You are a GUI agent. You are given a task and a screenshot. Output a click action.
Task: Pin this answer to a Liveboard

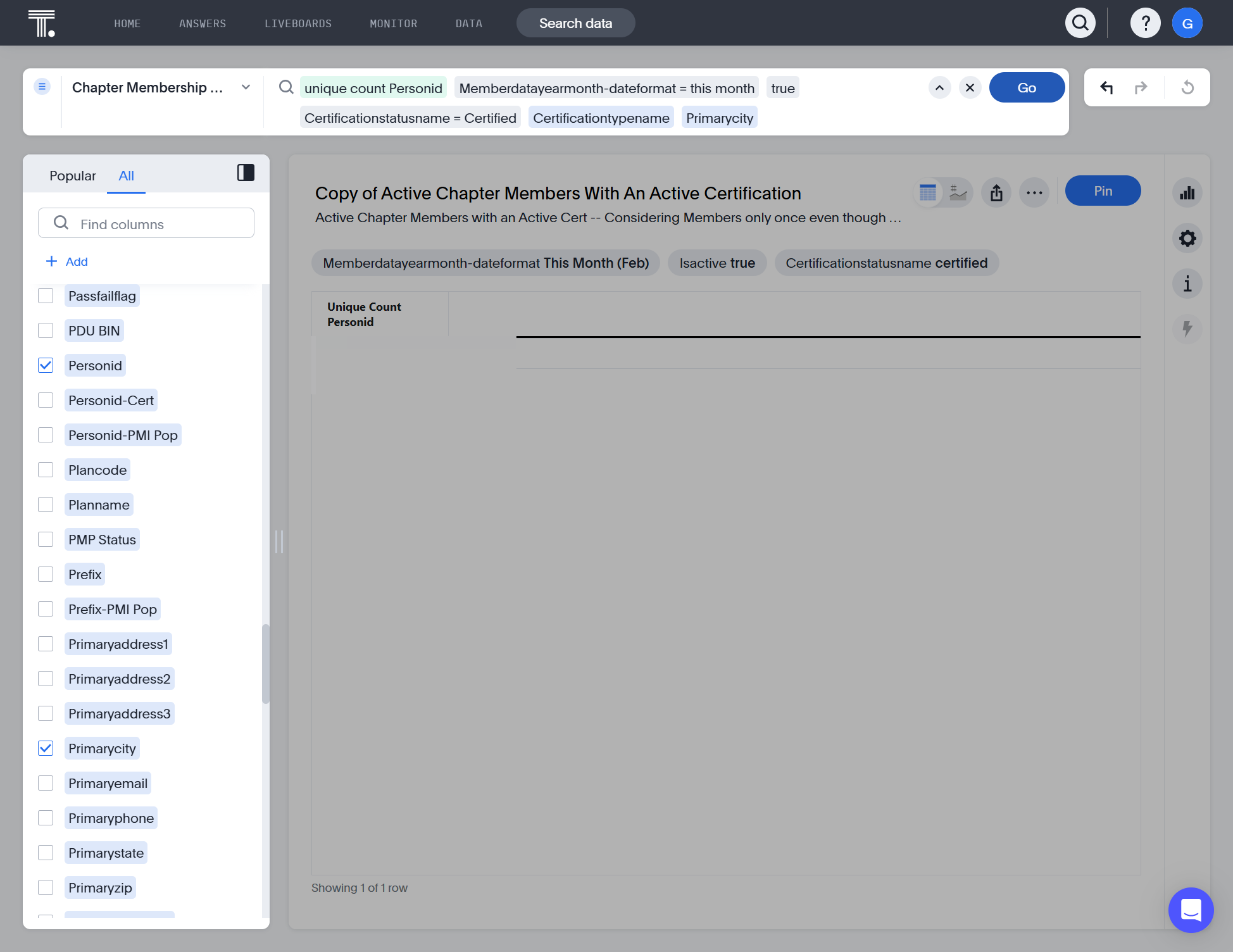click(1103, 191)
